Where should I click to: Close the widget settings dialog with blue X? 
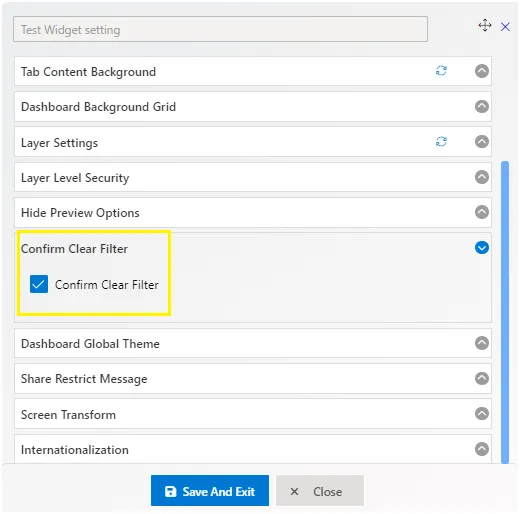(x=505, y=27)
